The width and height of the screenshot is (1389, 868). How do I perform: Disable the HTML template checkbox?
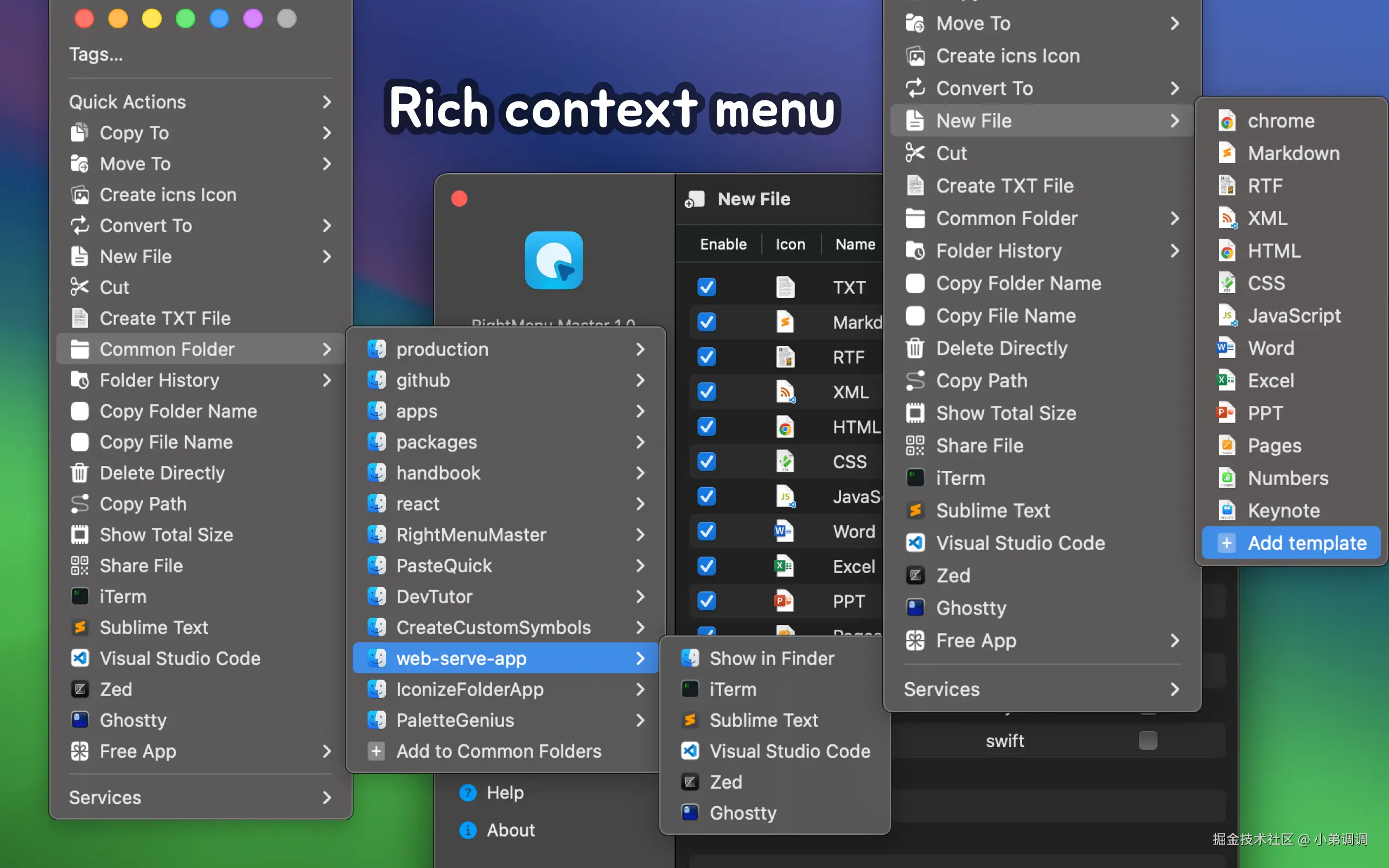pos(706,426)
